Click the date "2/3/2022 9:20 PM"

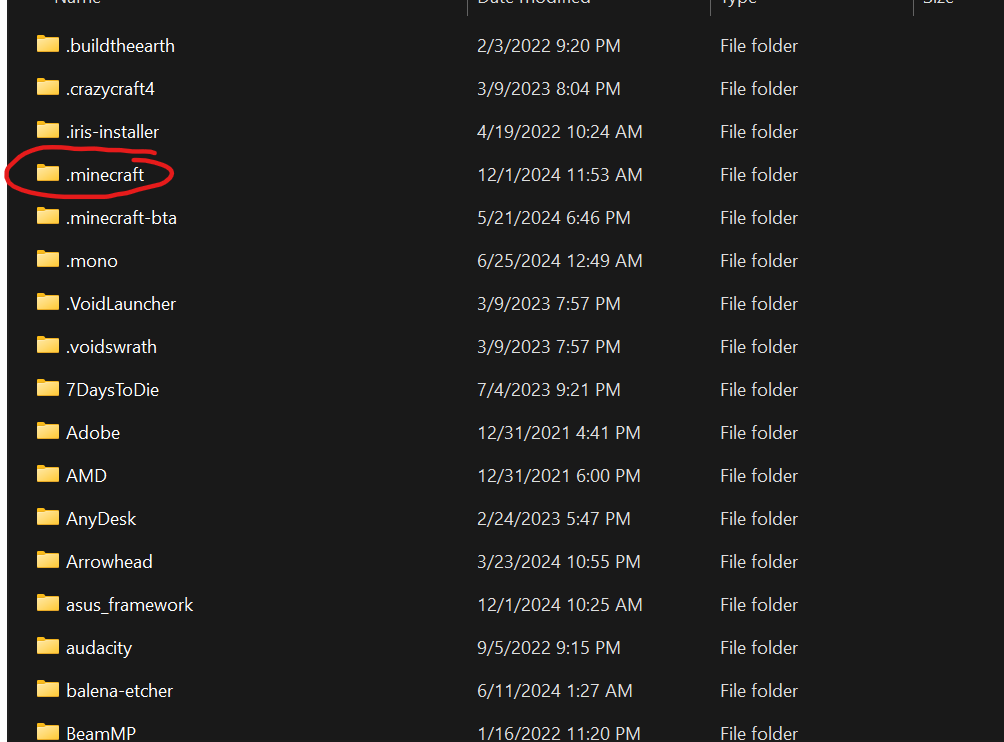(549, 46)
